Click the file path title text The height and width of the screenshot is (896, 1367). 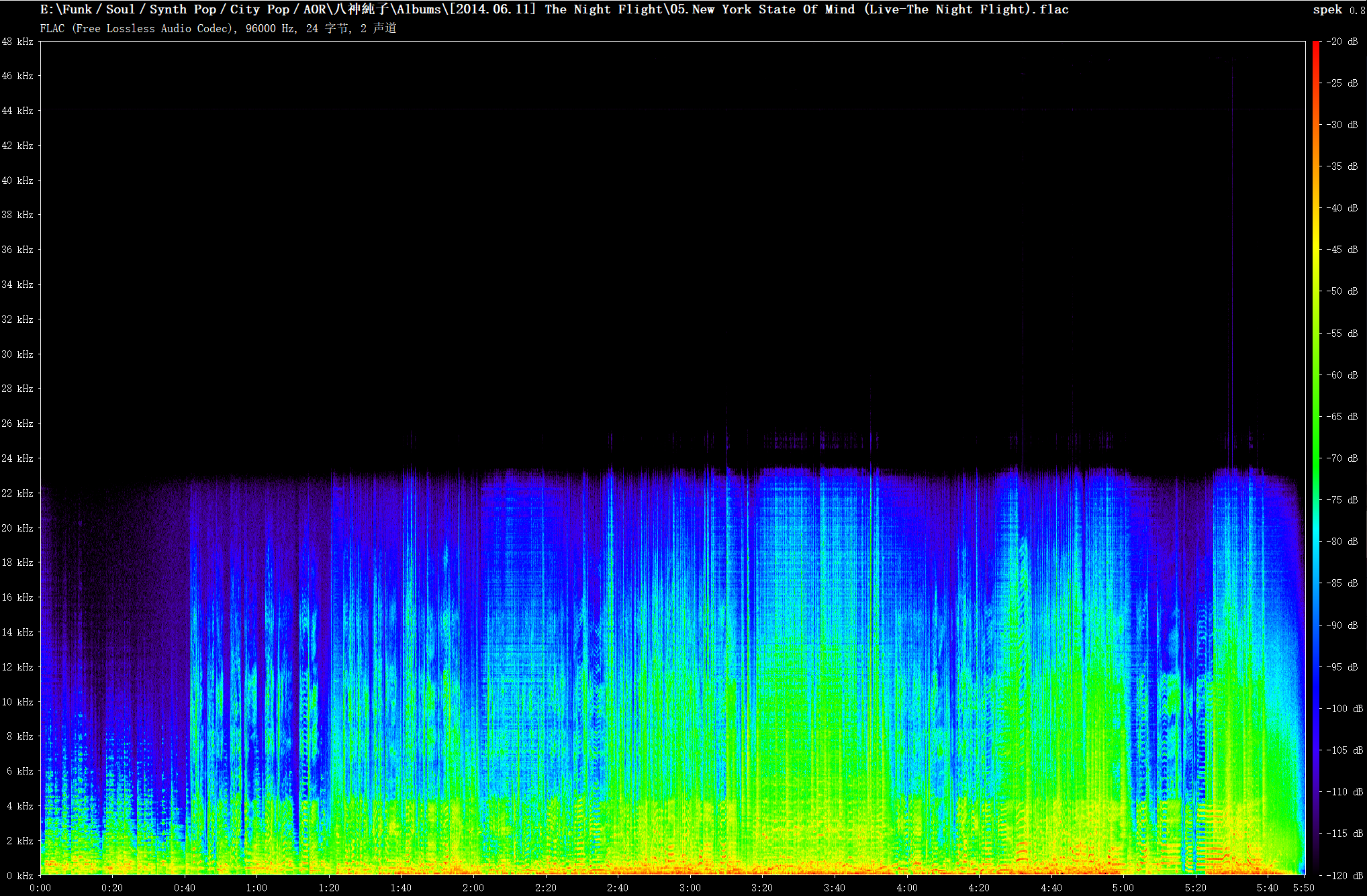(x=554, y=9)
